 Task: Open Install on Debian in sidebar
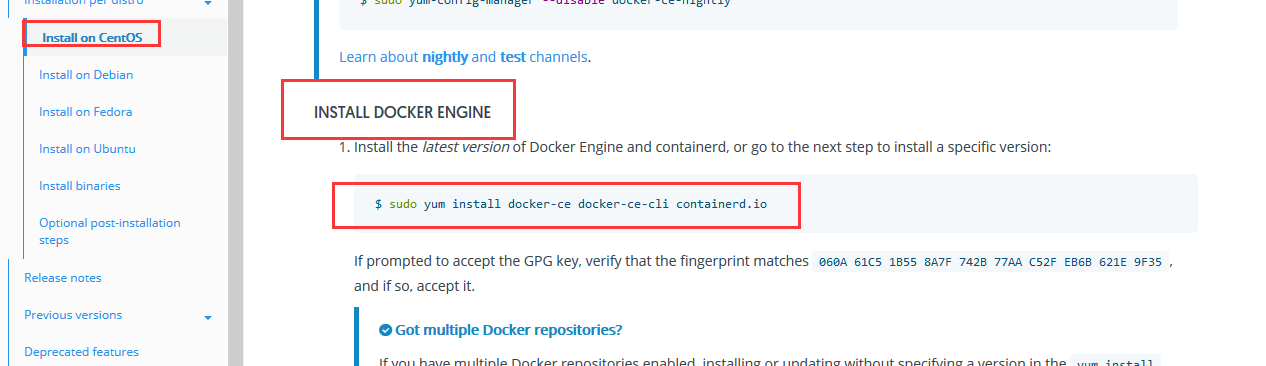point(86,75)
